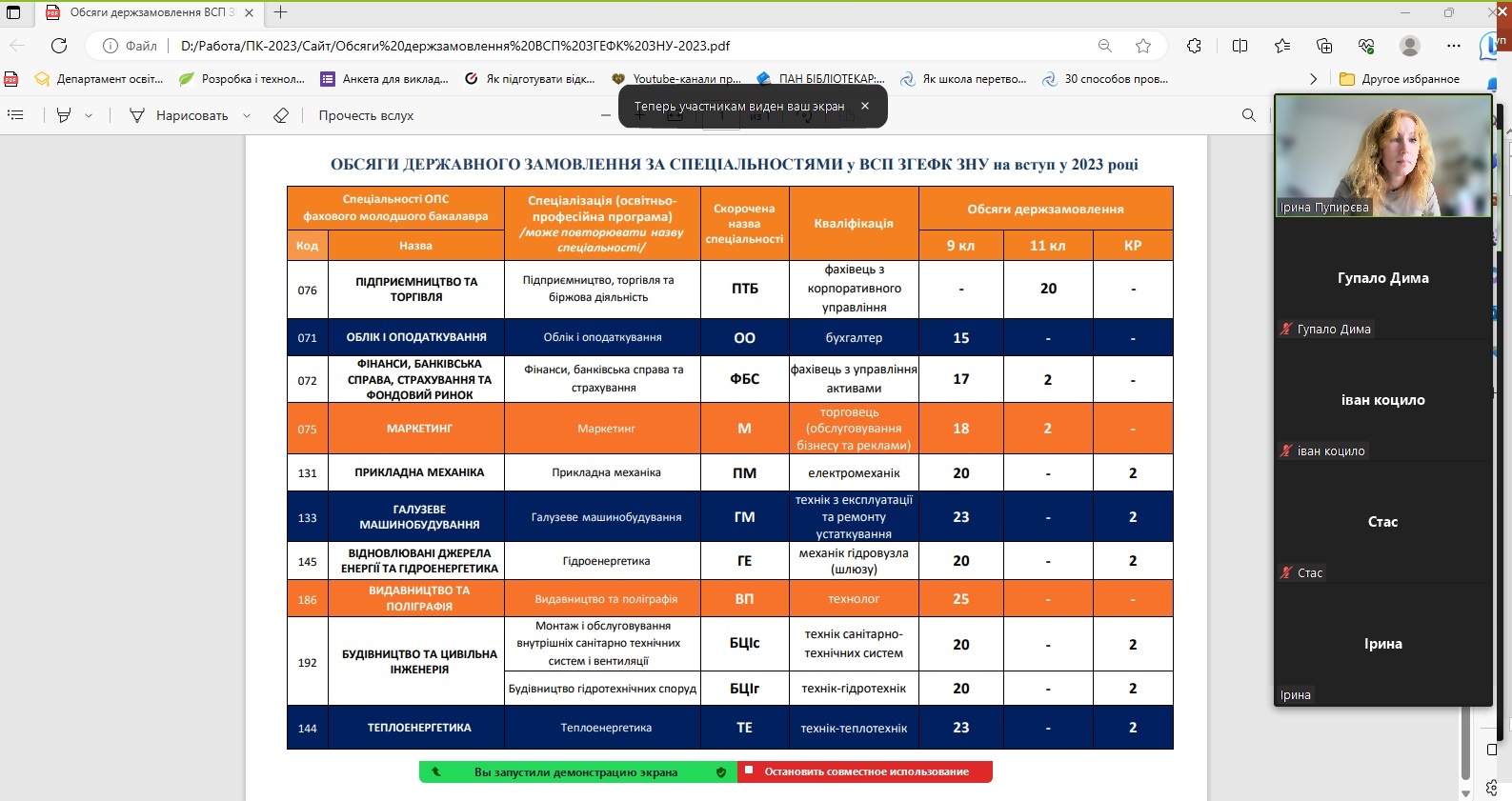Open the favorites list icon
Viewport: 1512px width, 801px height.
pyautogui.click(x=1282, y=46)
